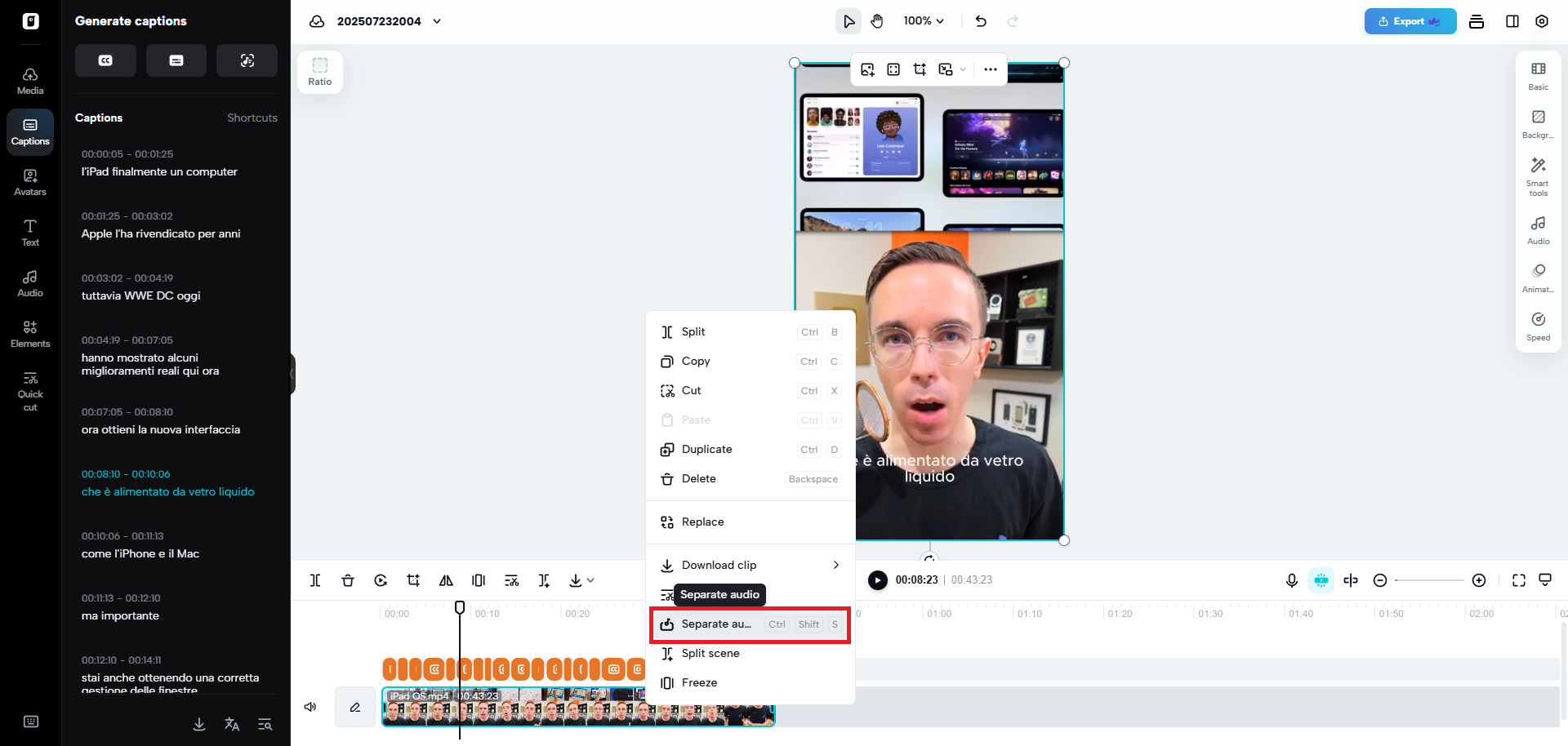Select Duplicate in the context menu
The height and width of the screenshot is (746, 1568).
751,449
